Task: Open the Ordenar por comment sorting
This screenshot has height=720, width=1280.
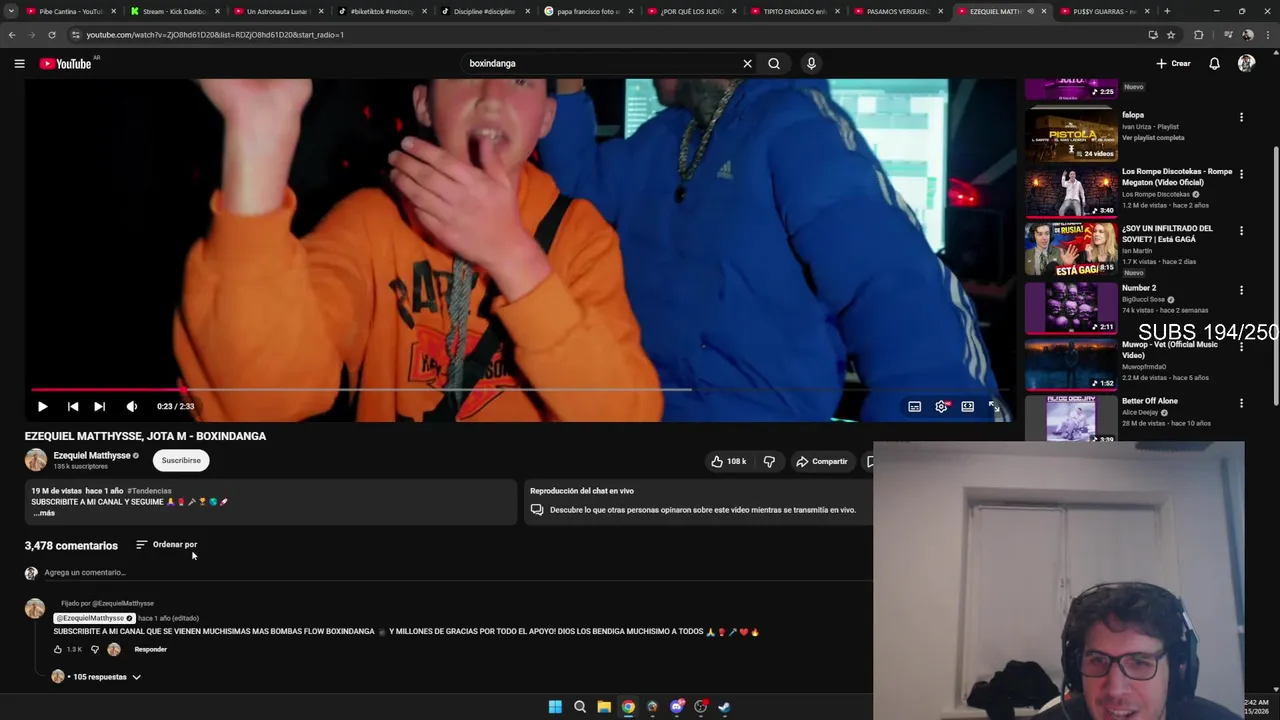Action: tap(166, 545)
